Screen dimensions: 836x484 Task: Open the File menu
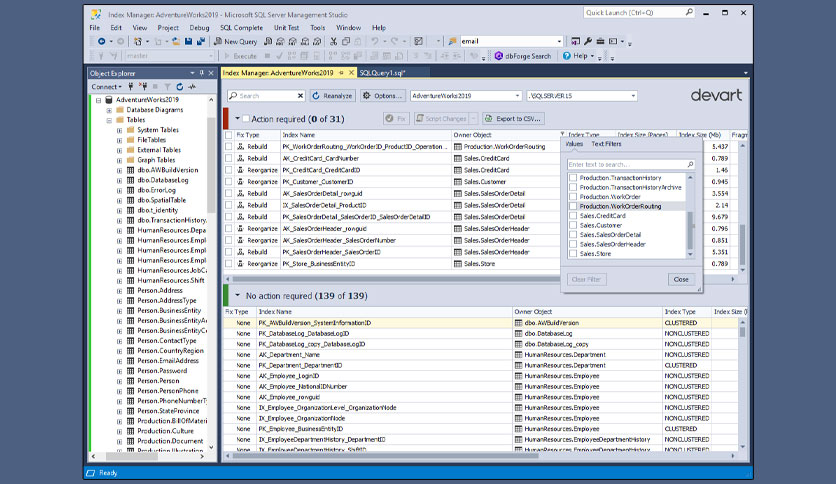[x=95, y=28]
